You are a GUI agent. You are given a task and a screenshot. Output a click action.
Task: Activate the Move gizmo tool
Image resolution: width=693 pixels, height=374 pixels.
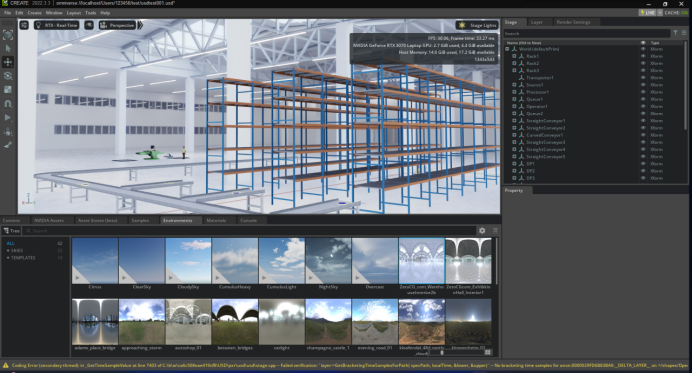click(x=8, y=62)
